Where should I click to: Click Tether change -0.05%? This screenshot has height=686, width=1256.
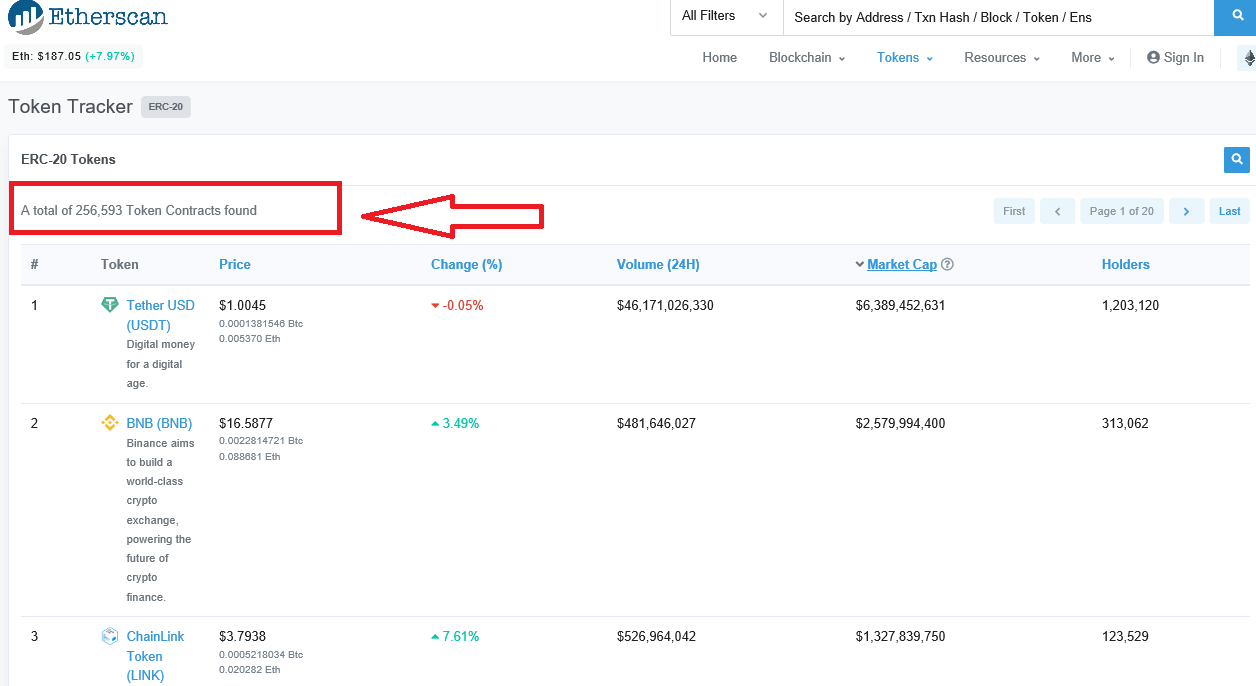(457, 306)
